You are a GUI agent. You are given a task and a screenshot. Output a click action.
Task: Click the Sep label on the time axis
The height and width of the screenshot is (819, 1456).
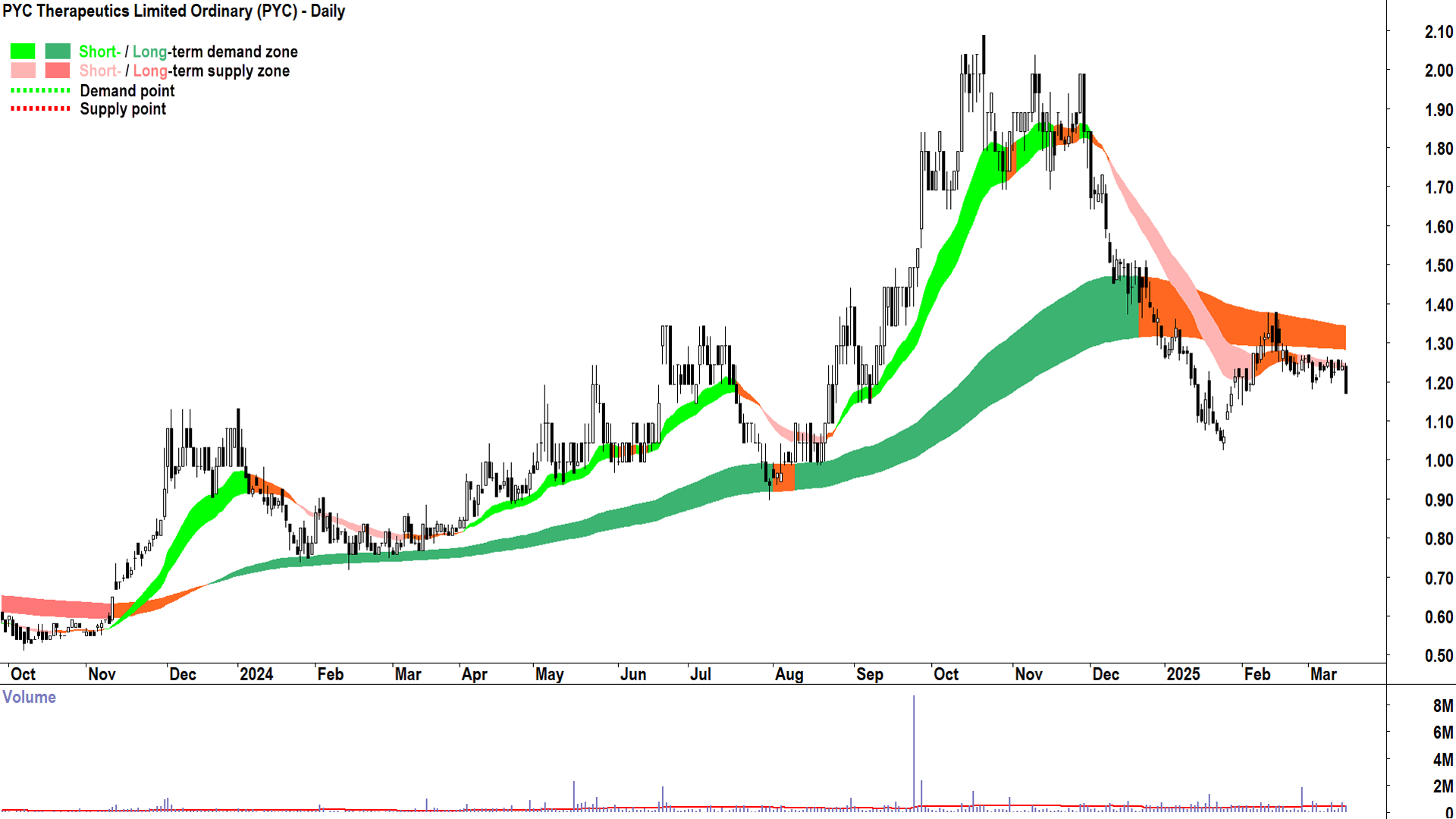870,674
